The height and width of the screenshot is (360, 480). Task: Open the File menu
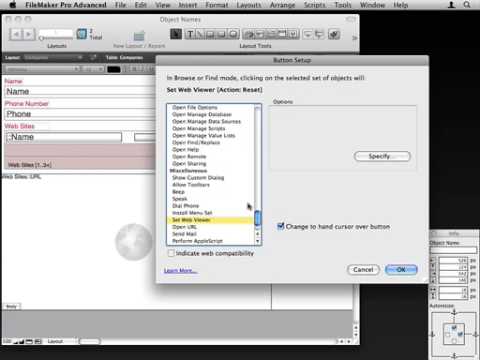tap(121, 5)
